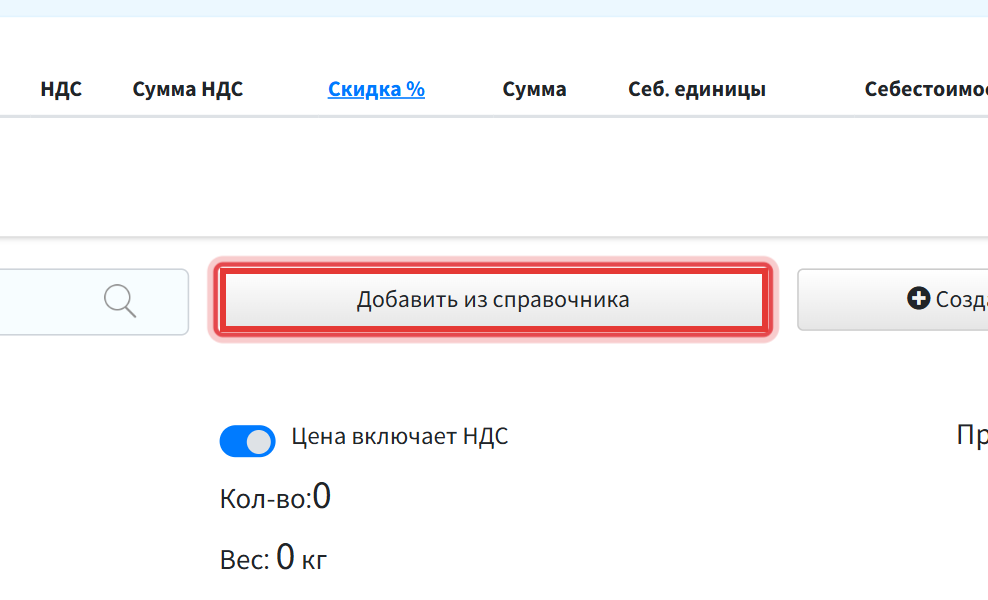Click the Вес value 0 кг
Viewport: 988px width, 600px height.
point(301,557)
